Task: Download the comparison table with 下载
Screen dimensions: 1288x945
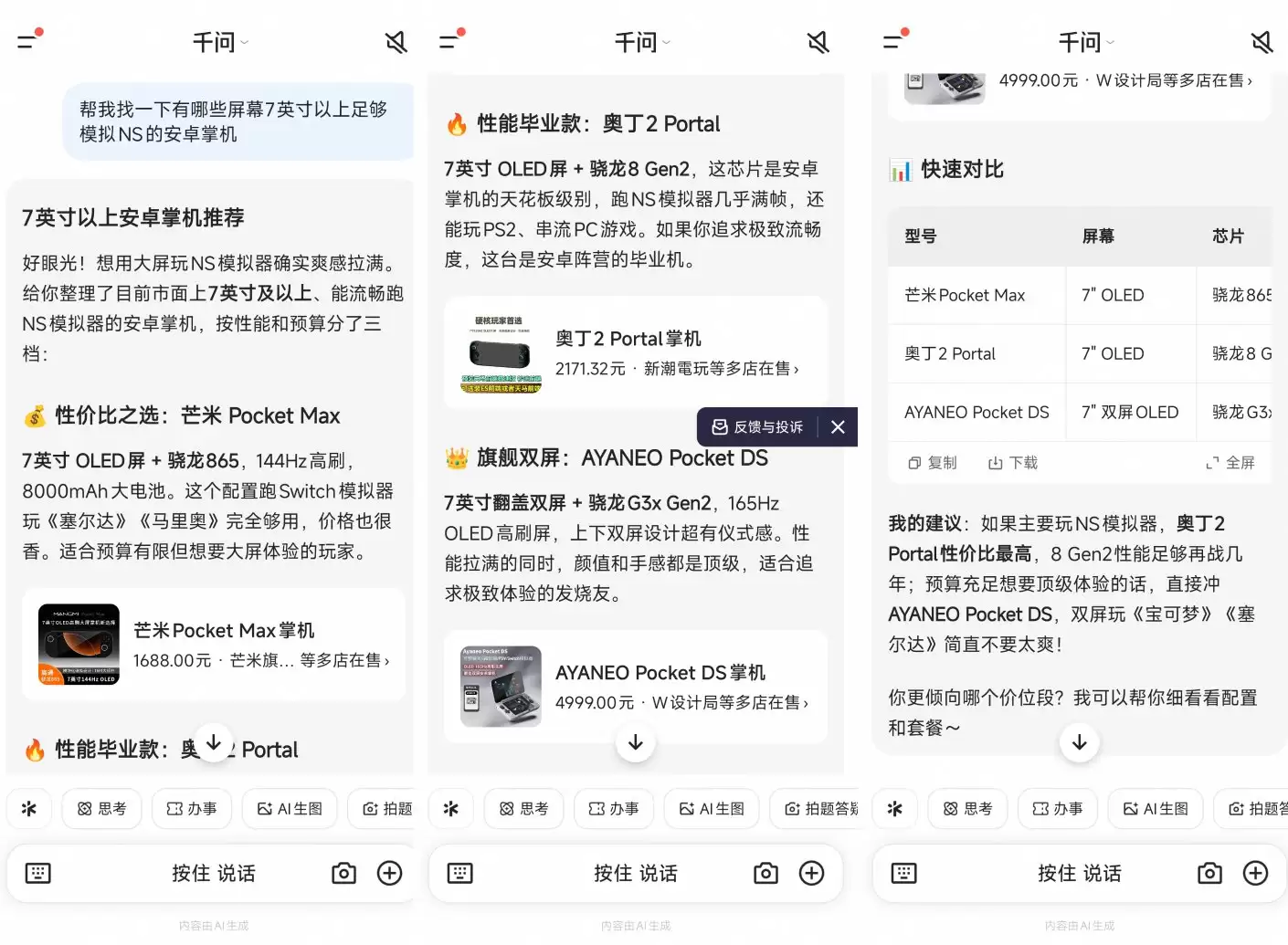Action: [1013, 463]
